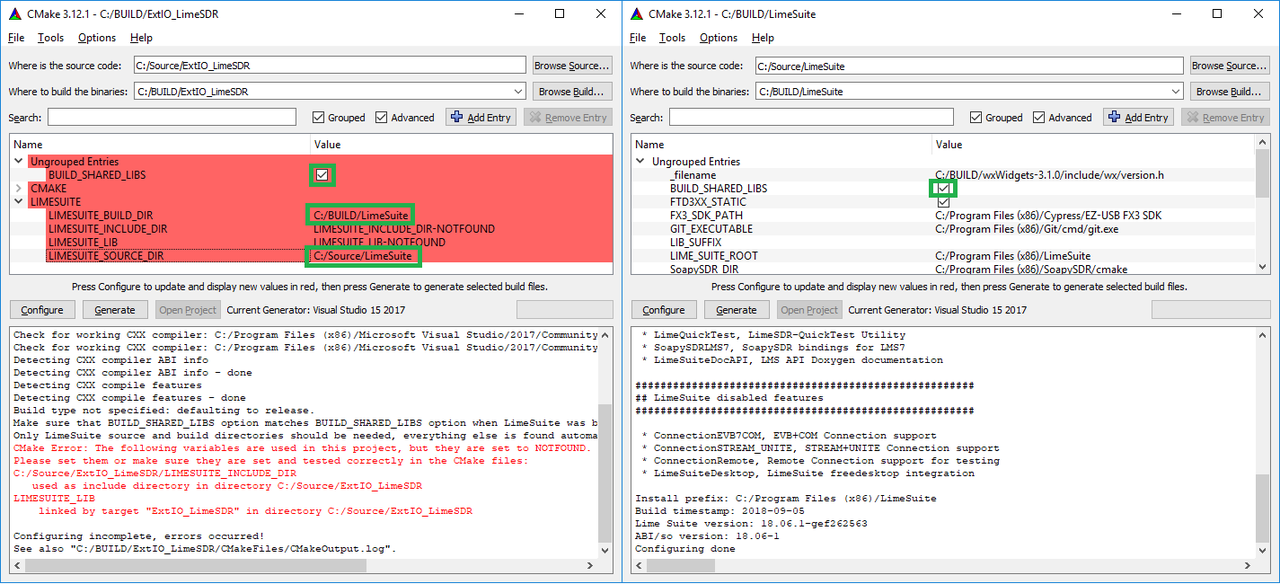The height and width of the screenshot is (584, 1280).
Task: Click Browse Source in LimeSuite window
Action: (1229, 65)
